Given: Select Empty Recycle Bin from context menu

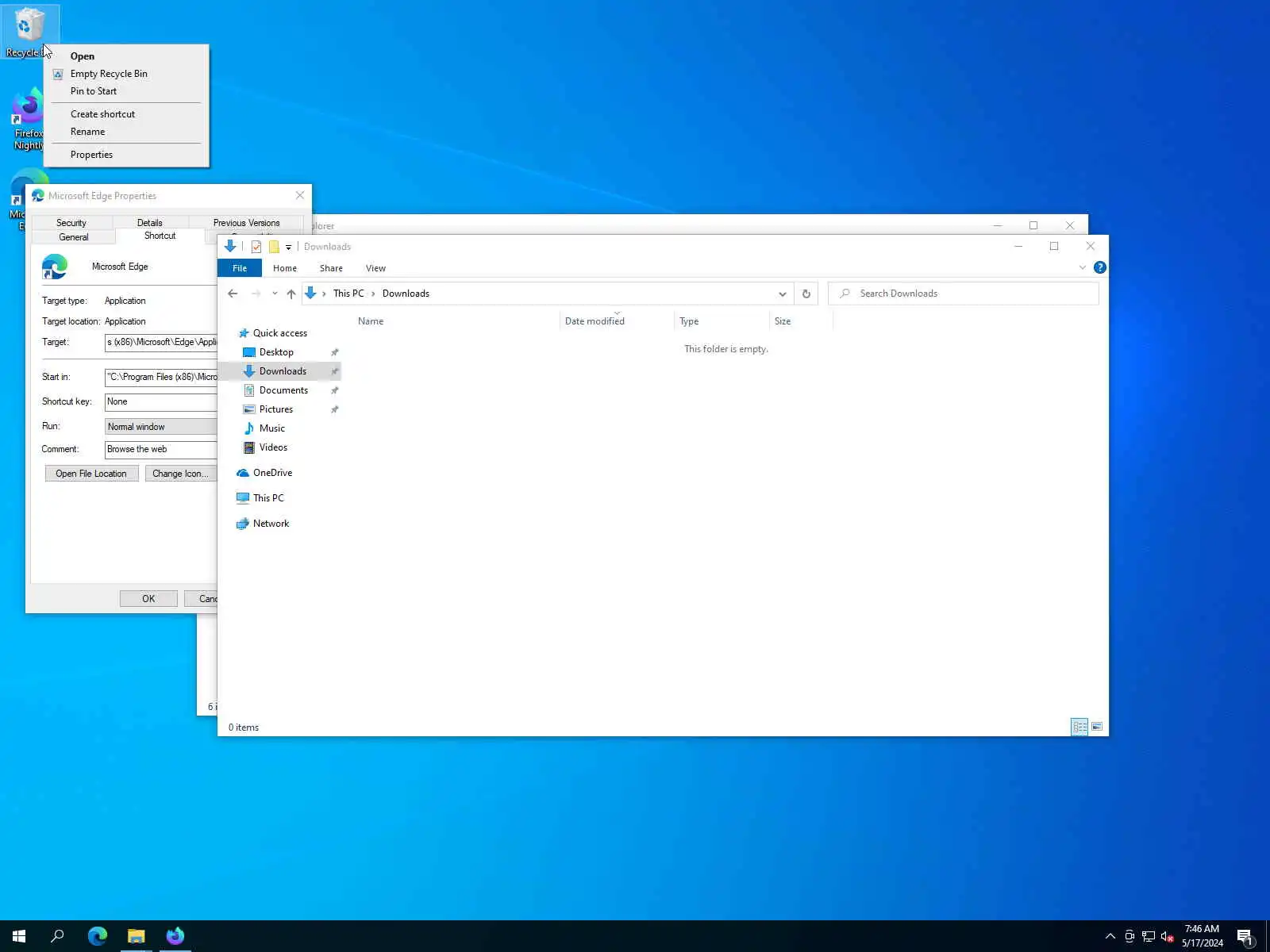Looking at the screenshot, I should coord(126,74).
